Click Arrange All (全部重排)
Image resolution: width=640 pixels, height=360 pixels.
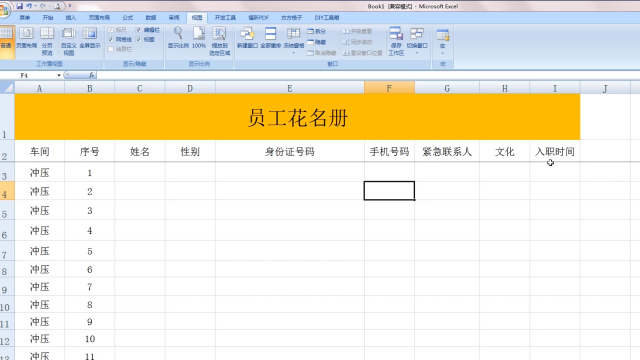(271, 38)
